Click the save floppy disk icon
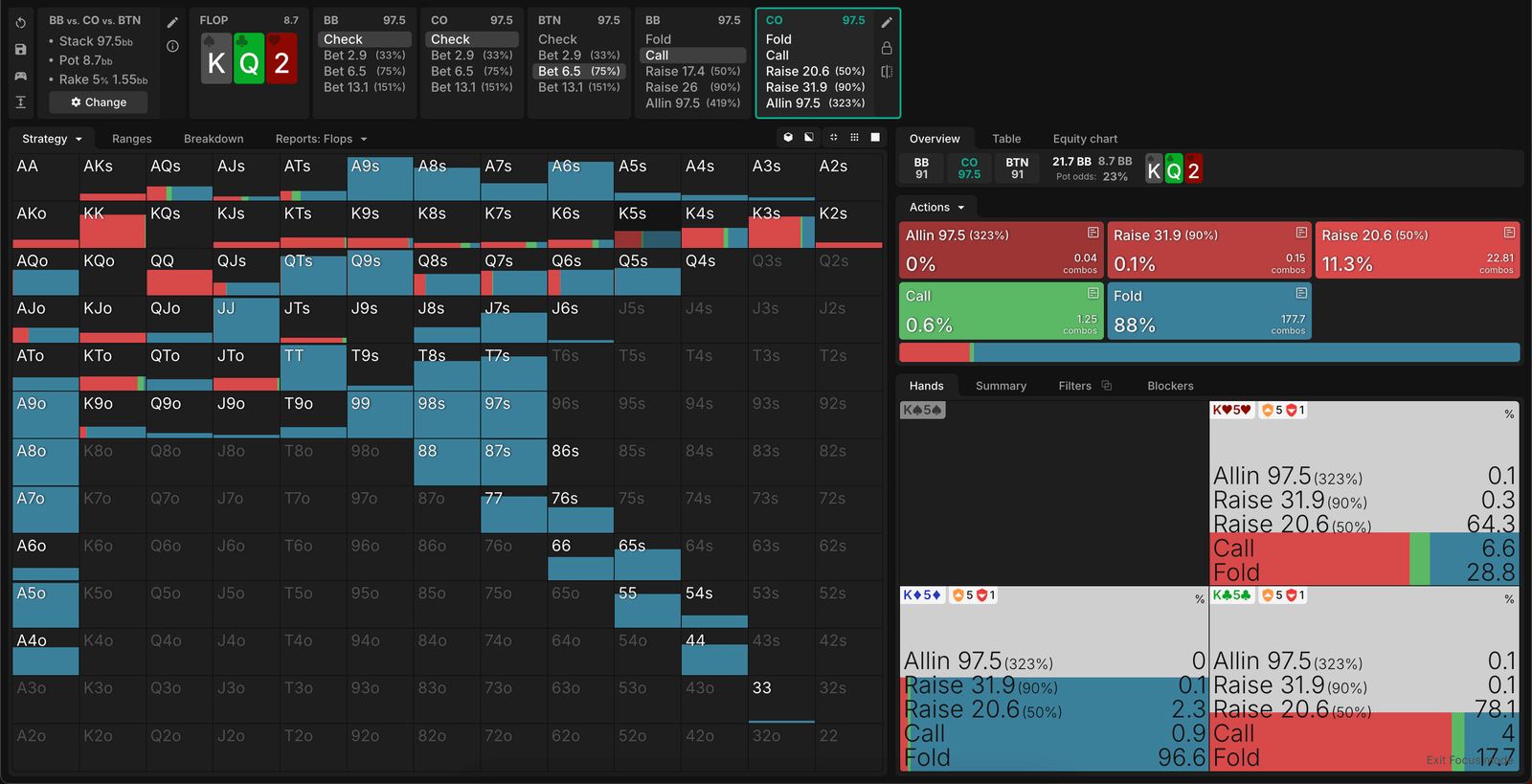 pyautogui.click(x=20, y=49)
